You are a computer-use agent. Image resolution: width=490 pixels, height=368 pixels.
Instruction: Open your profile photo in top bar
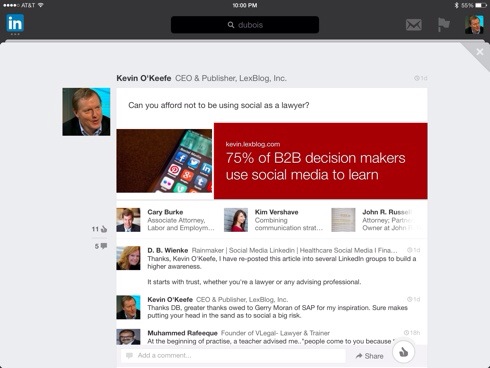tap(474, 24)
